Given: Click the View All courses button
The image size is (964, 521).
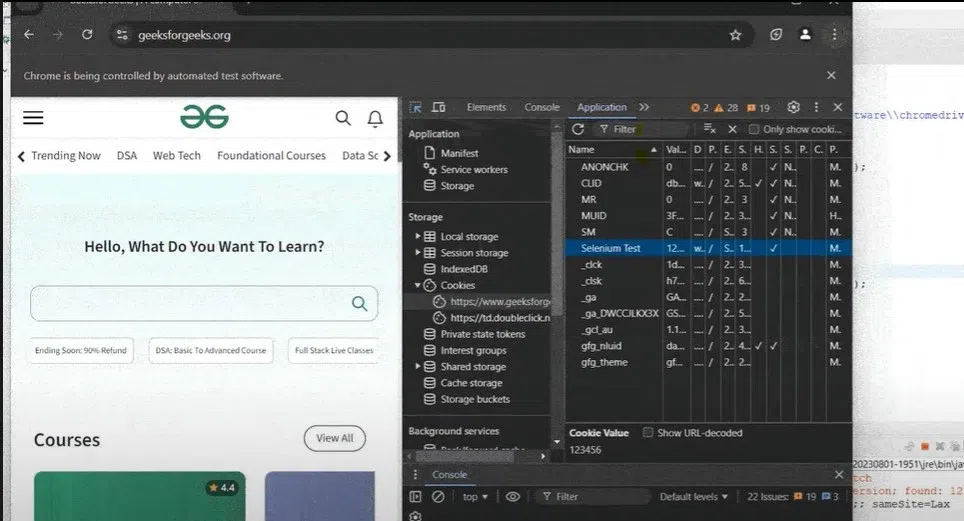Looking at the screenshot, I should pyautogui.click(x=334, y=438).
